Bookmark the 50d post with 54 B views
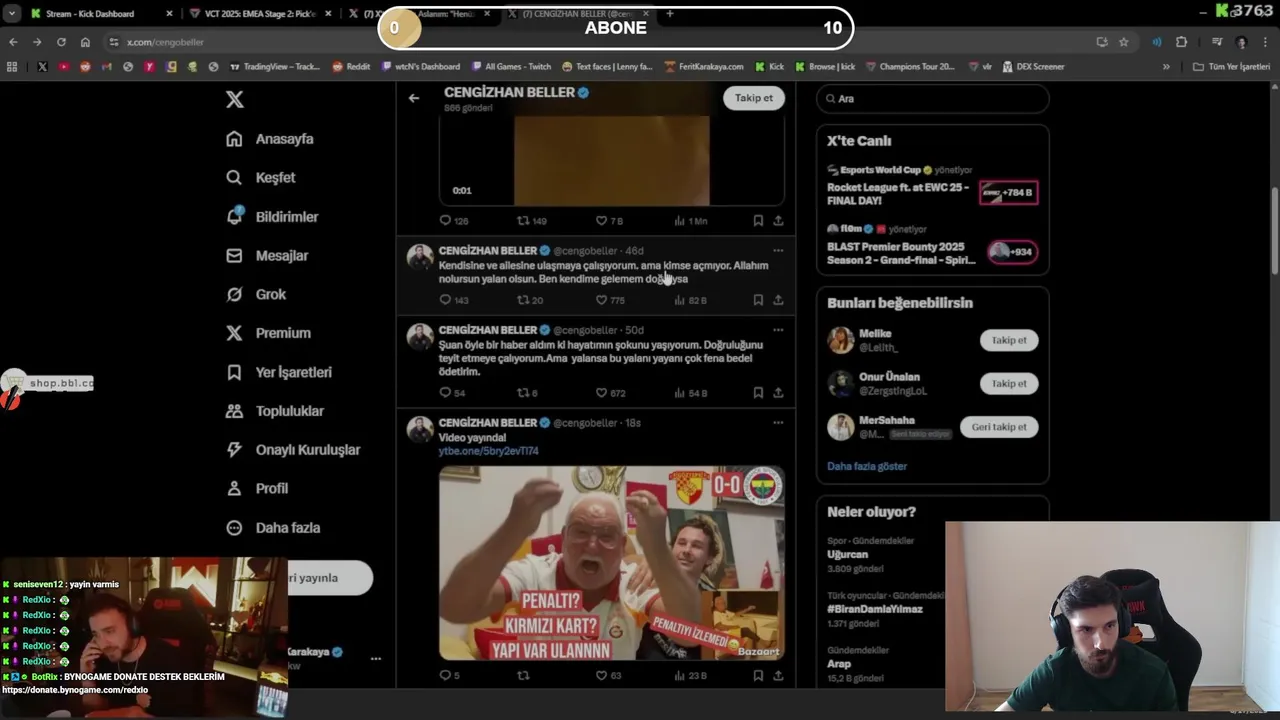This screenshot has width=1280, height=720. [x=758, y=393]
